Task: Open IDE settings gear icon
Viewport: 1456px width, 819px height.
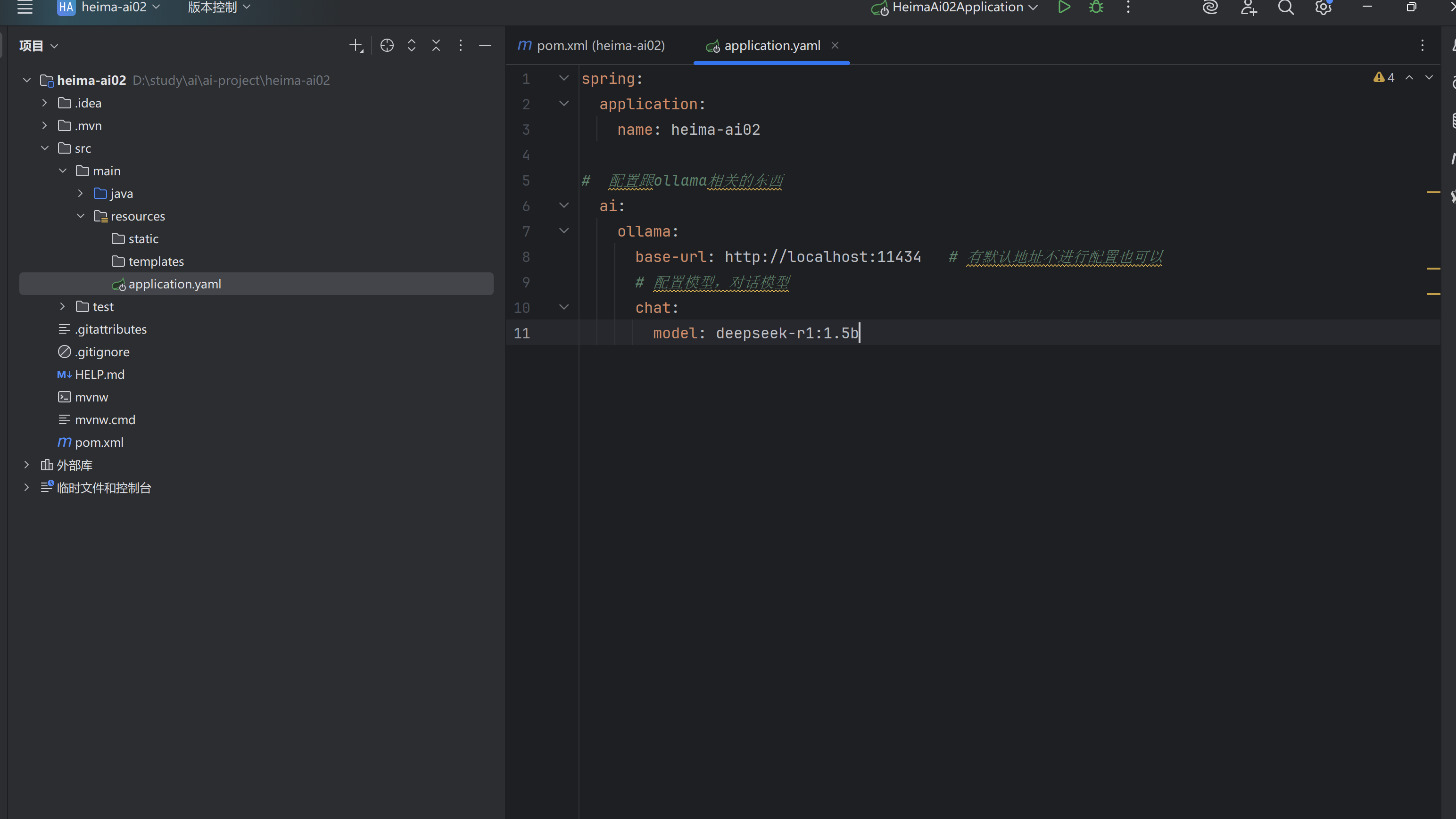Action: coord(1323,8)
